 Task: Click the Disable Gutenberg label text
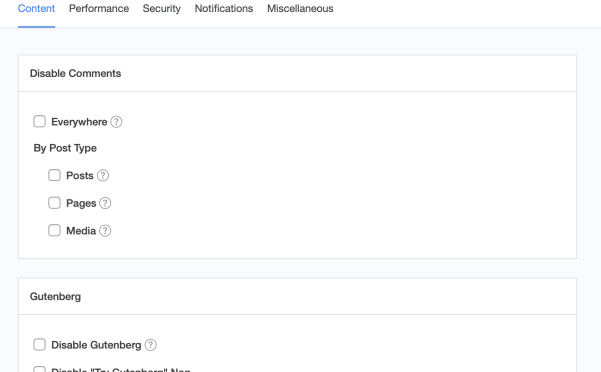[96, 345]
